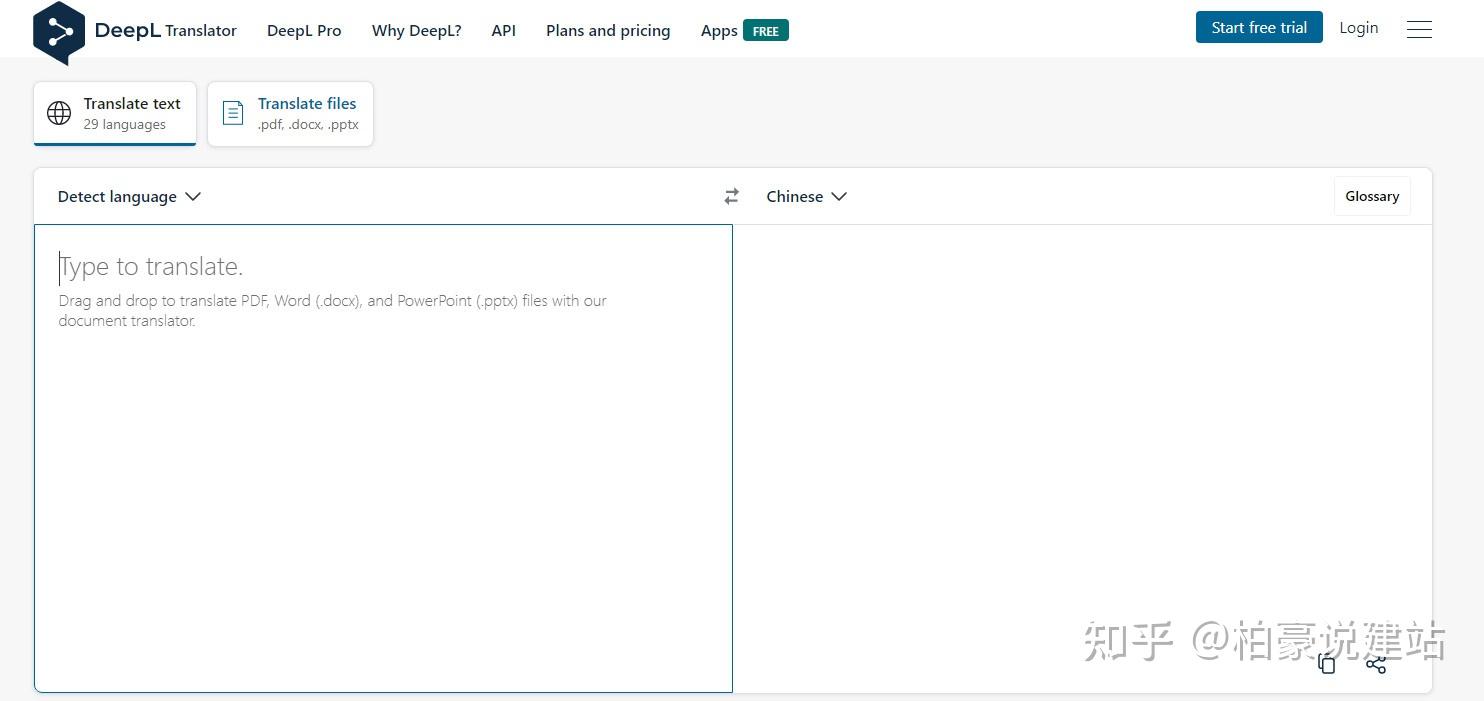The width and height of the screenshot is (1484, 701).
Task: Swap source and target languages icon
Action: (732, 197)
